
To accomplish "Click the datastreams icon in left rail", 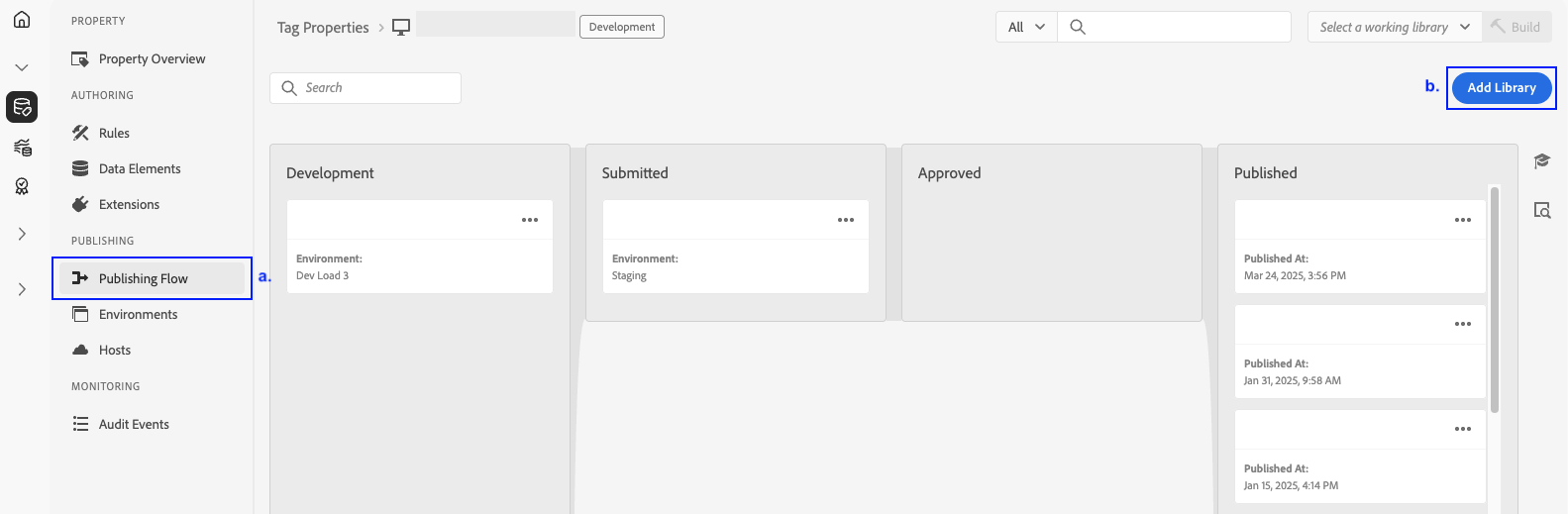I will (x=22, y=148).
